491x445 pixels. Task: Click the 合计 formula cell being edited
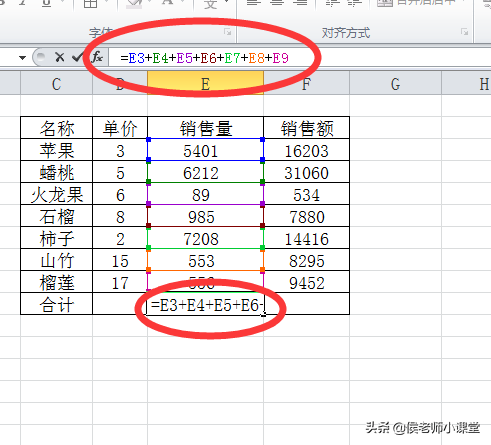205,304
